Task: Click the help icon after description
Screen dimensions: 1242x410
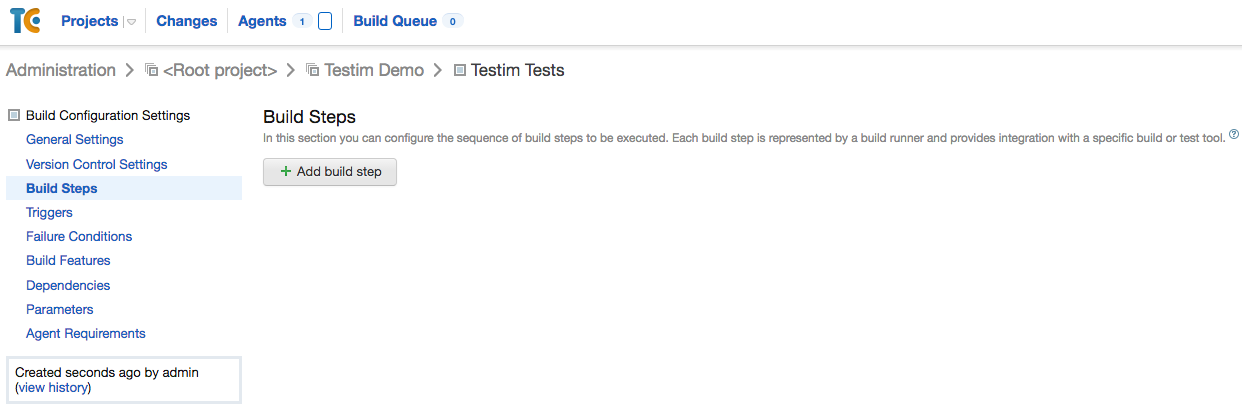Action: point(1234,134)
